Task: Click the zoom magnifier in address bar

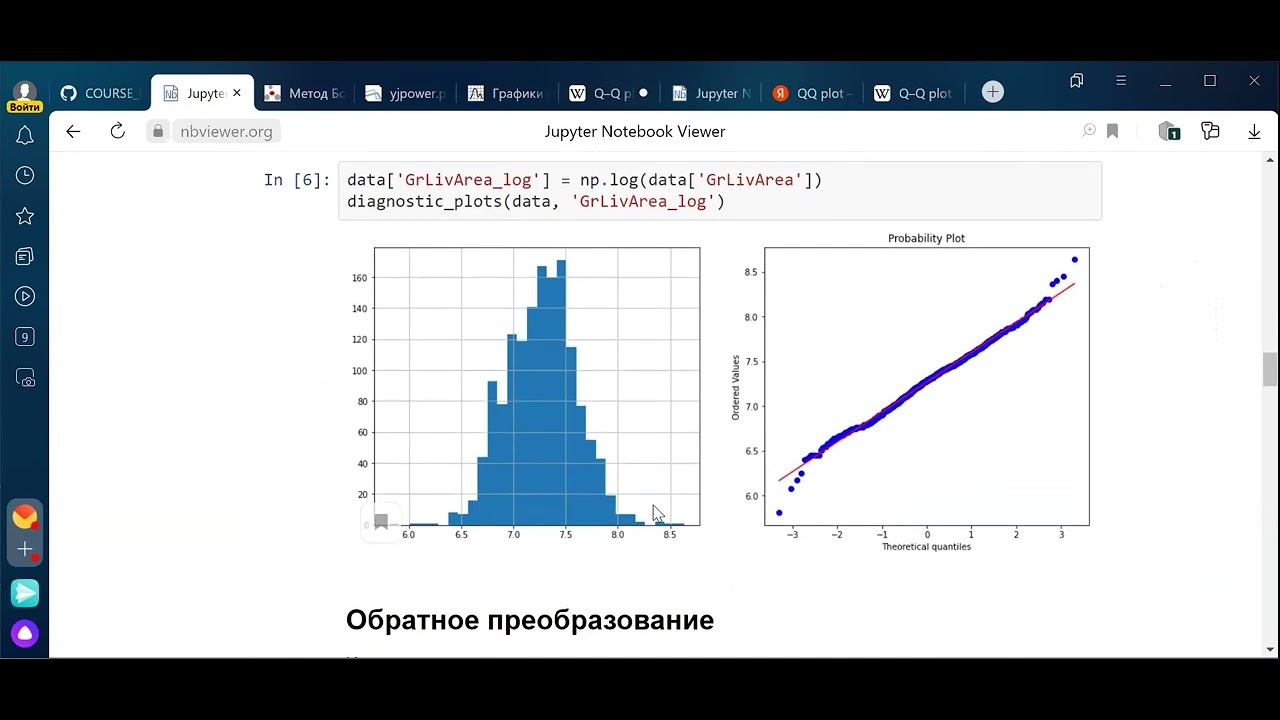Action: pyautogui.click(x=1089, y=131)
